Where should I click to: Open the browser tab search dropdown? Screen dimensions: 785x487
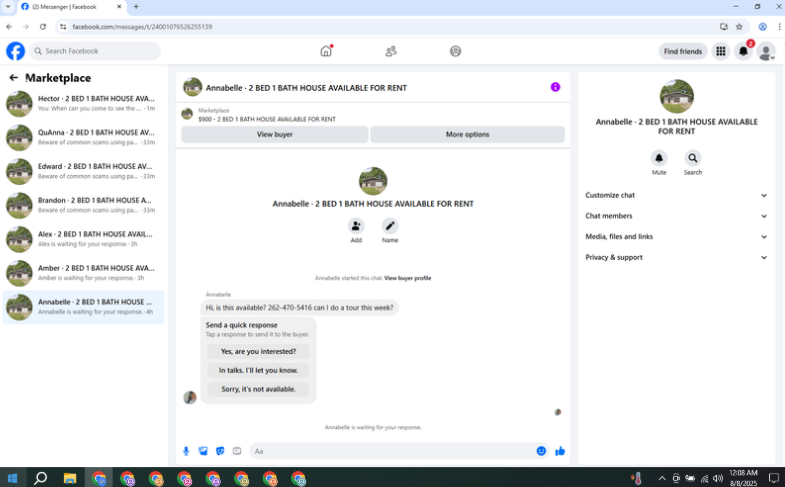point(8,7)
